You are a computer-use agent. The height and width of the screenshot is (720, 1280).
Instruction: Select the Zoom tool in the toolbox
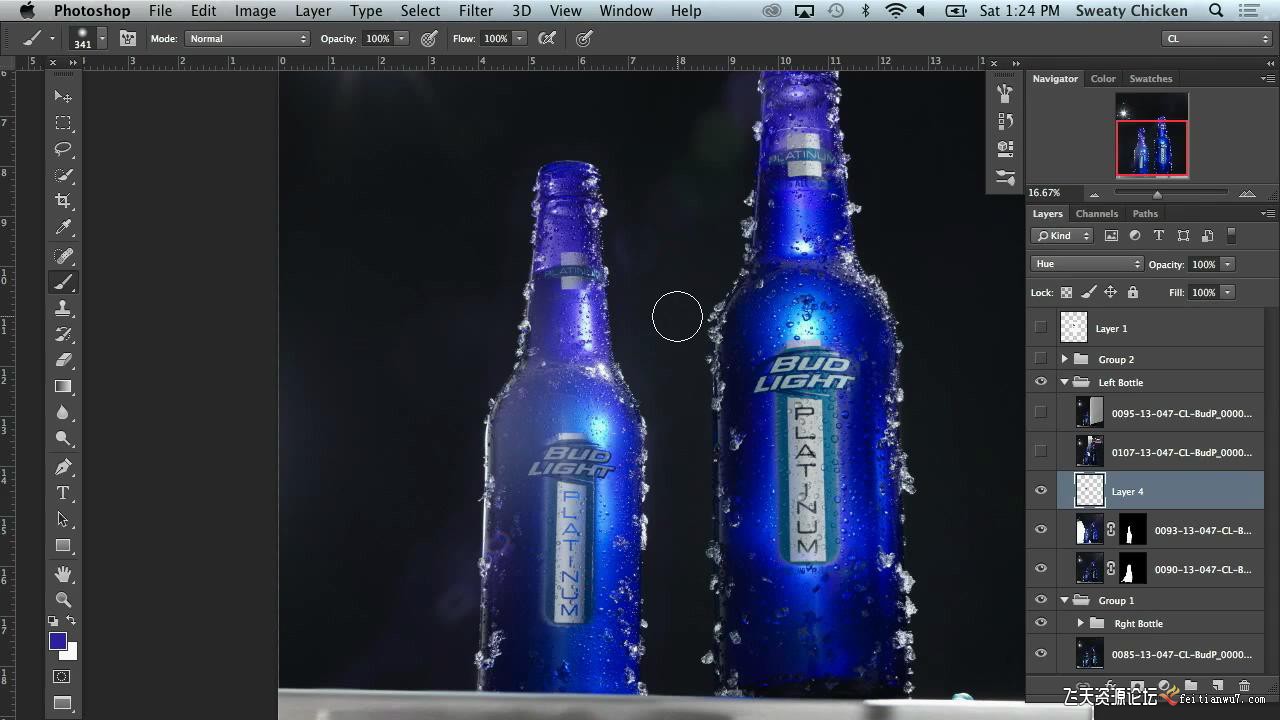coord(63,600)
